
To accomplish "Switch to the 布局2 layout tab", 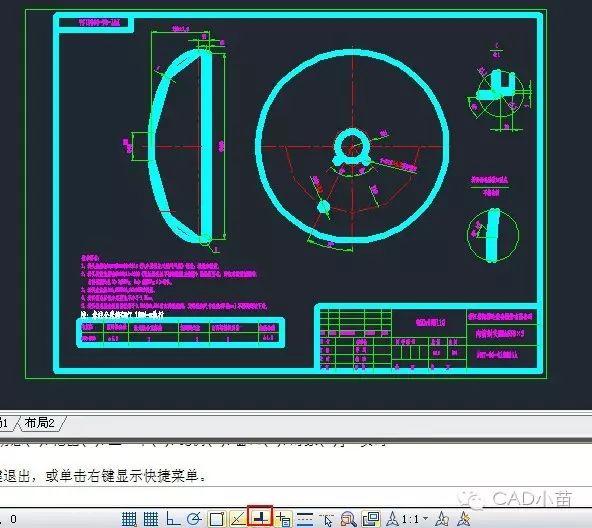I will tap(40, 423).
